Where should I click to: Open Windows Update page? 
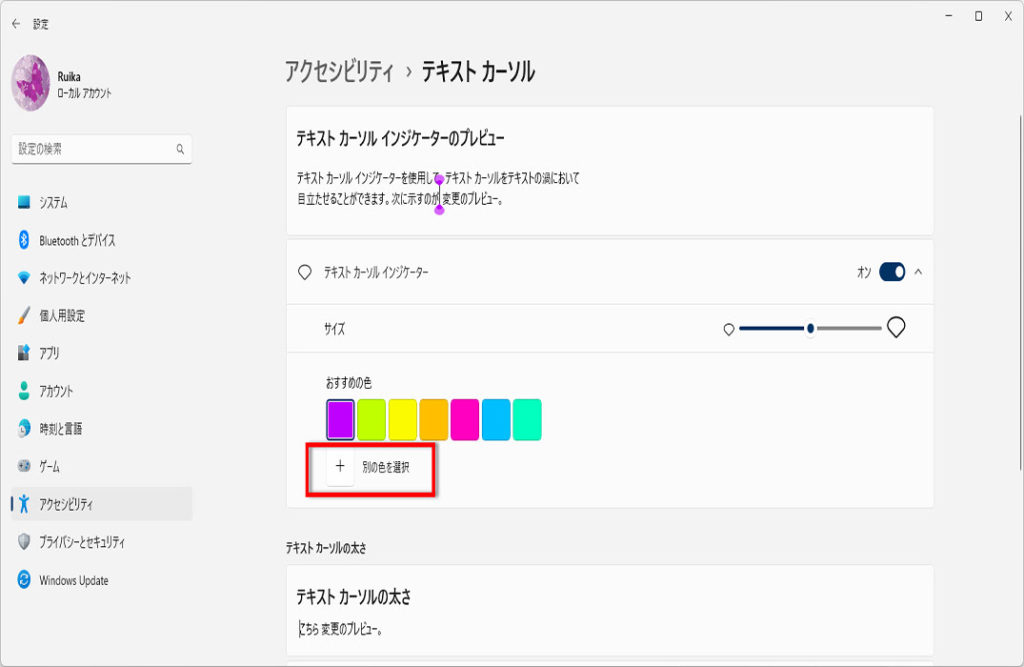click(x=73, y=580)
